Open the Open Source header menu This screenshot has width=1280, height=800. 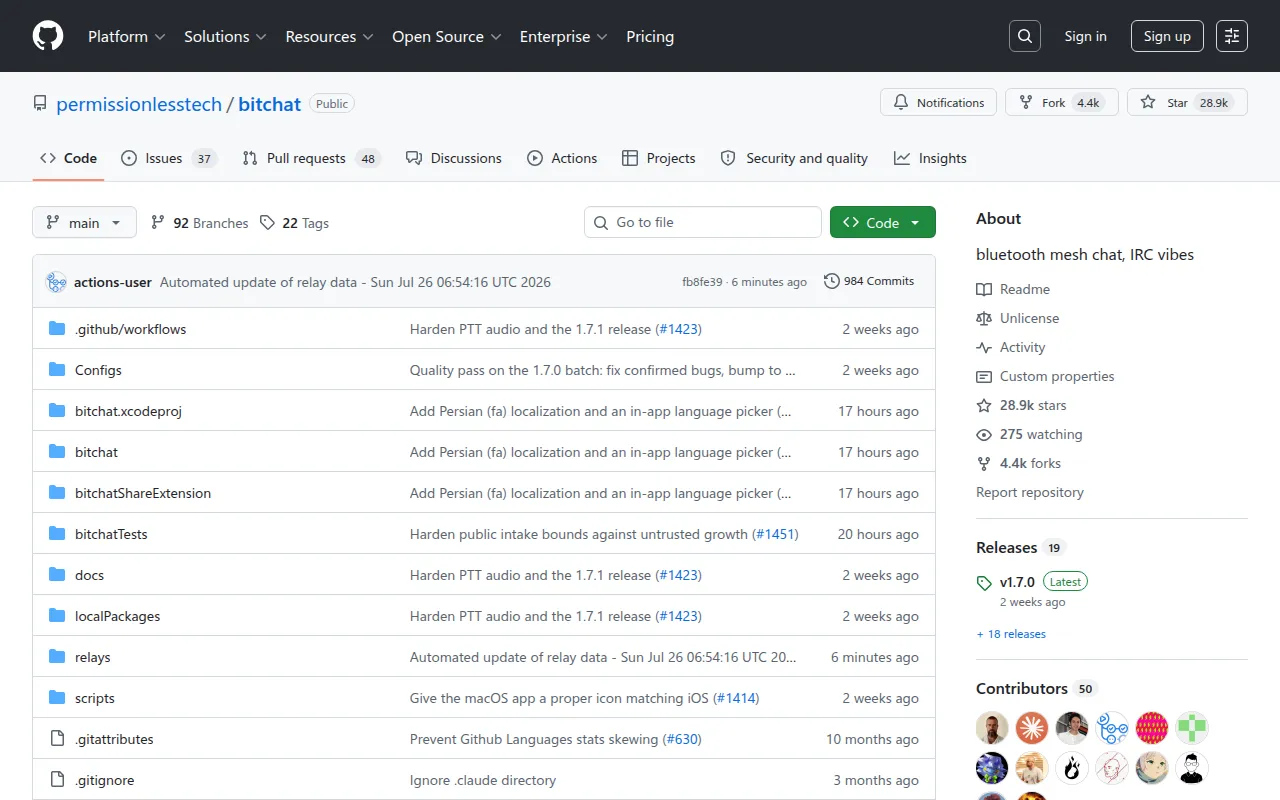pos(447,36)
